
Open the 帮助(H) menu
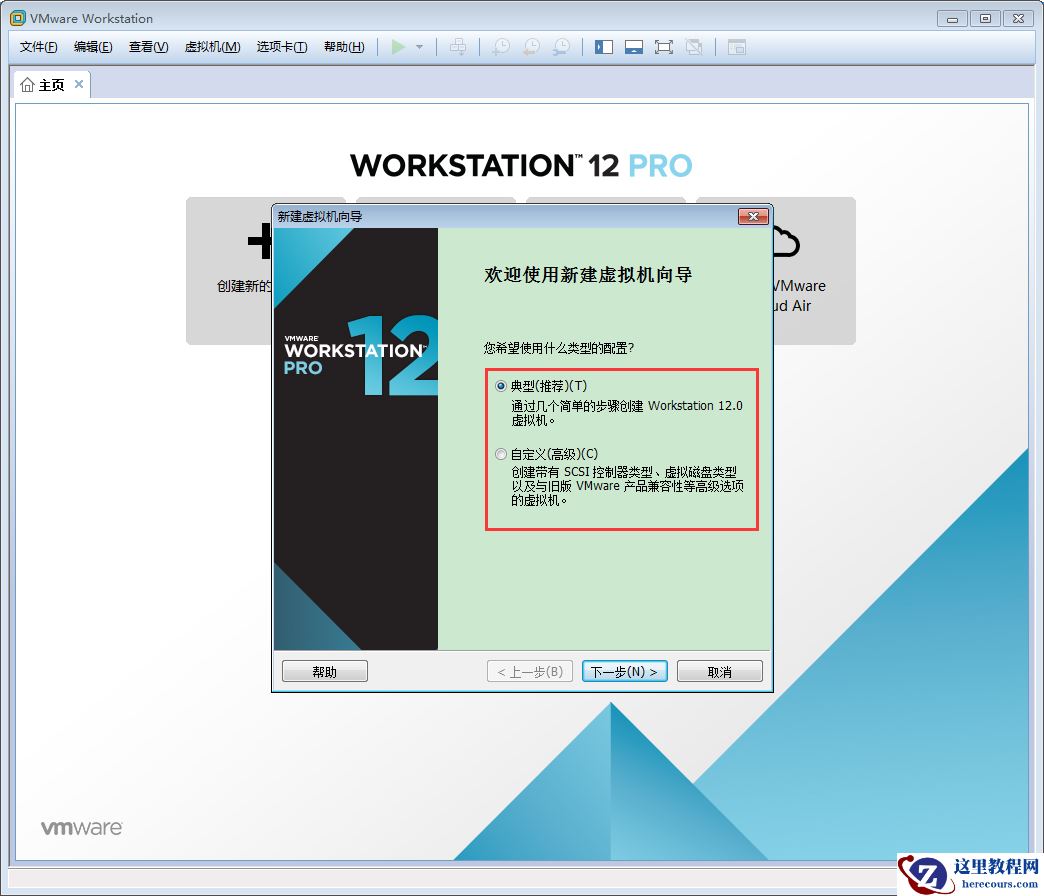pos(344,46)
